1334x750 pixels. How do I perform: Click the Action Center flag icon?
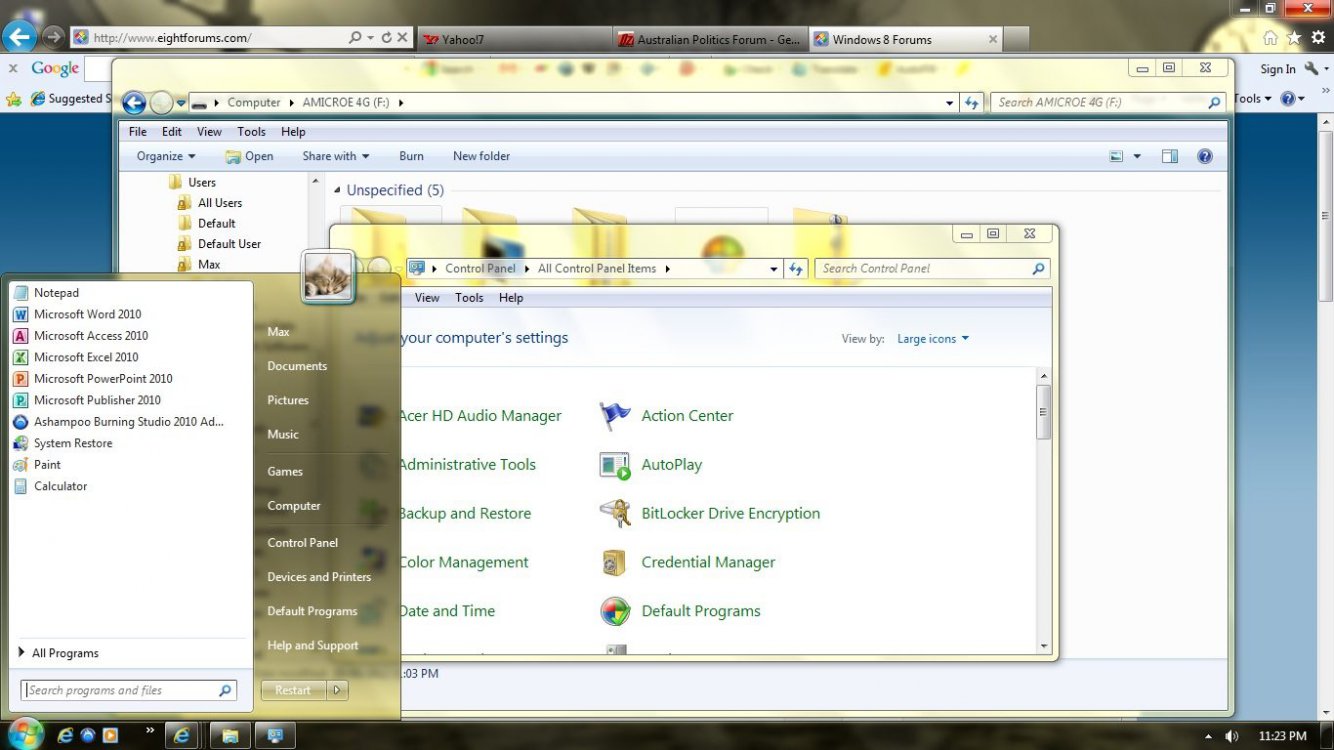(615, 416)
